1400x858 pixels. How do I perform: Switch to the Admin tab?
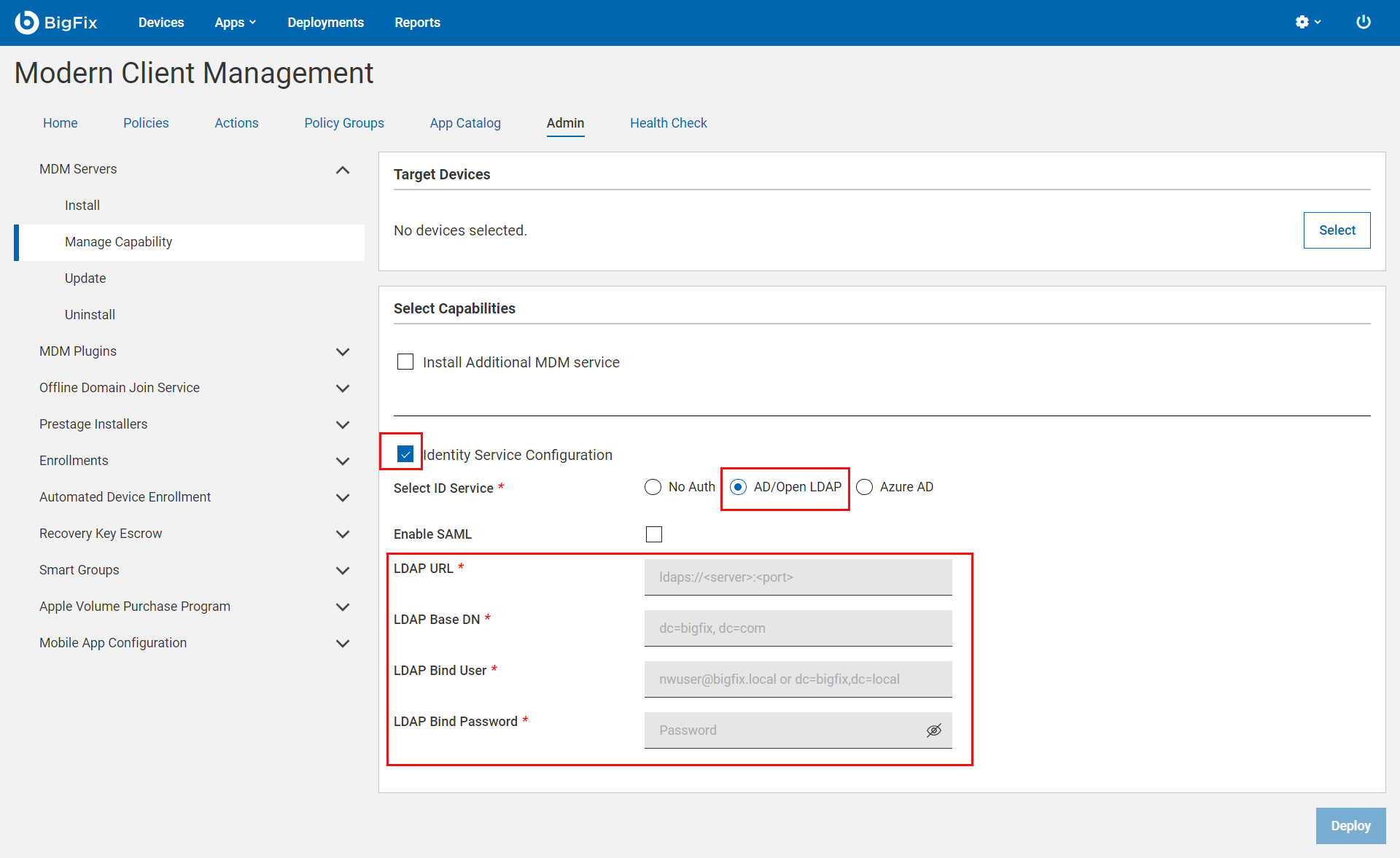(565, 123)
